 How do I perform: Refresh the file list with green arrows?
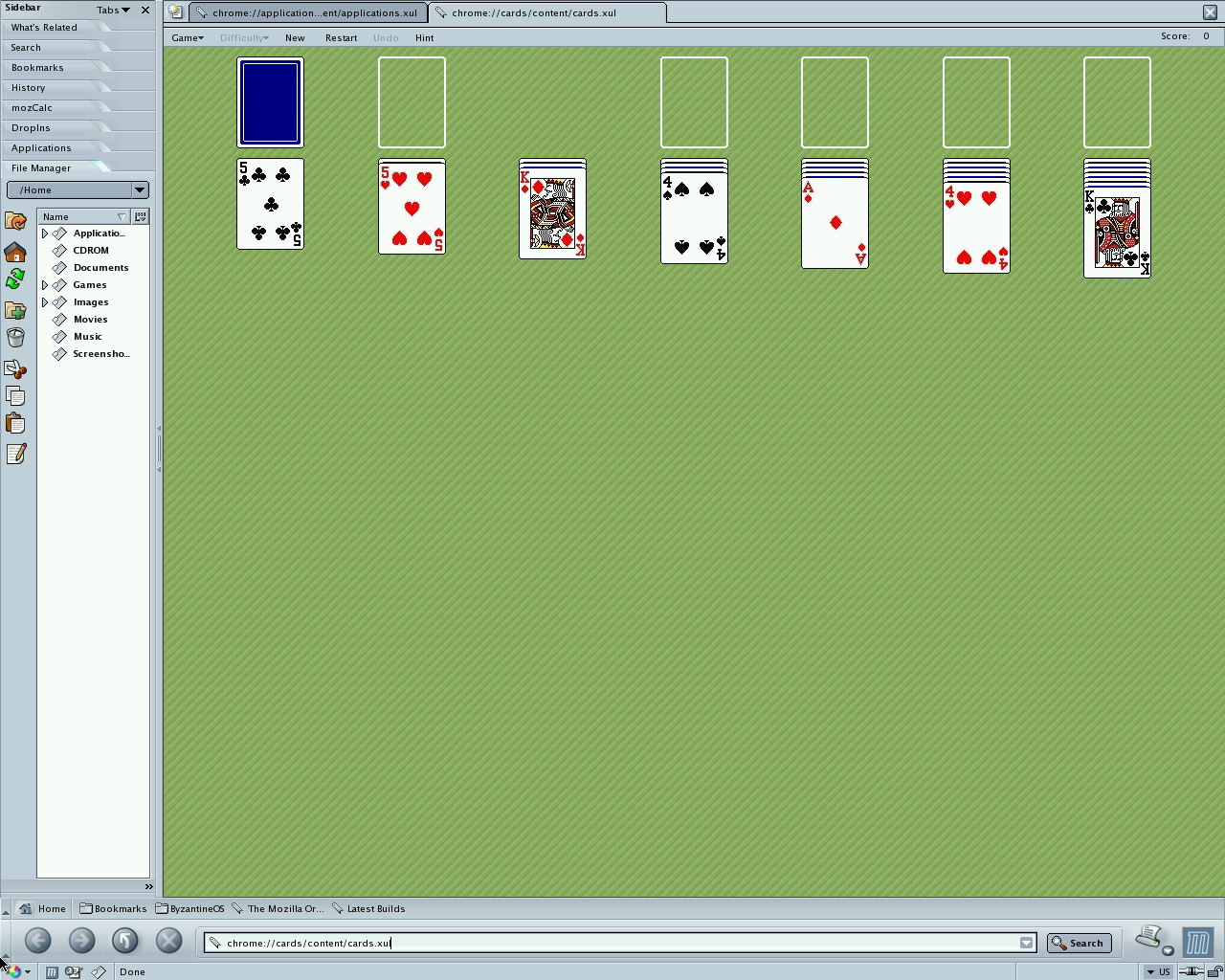pyautogui.click(x=15, y=279)
